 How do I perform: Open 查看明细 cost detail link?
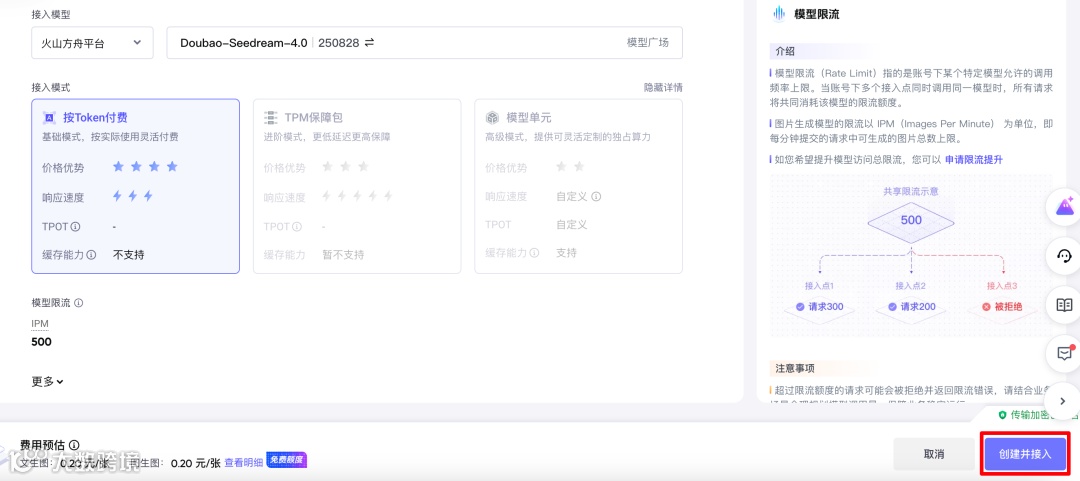[243, 462]
